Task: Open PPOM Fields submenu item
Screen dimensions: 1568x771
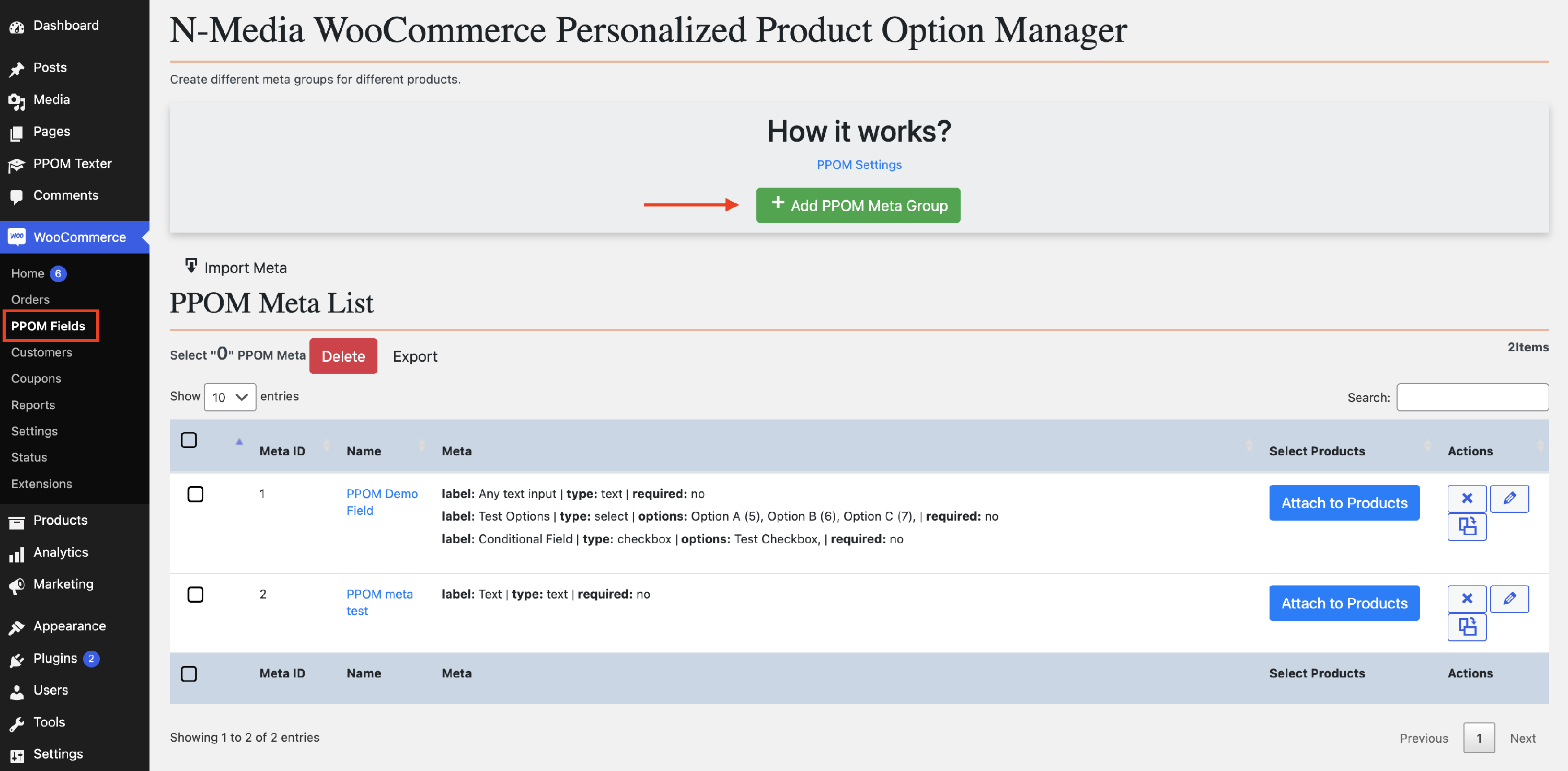Action: point(48,326)
